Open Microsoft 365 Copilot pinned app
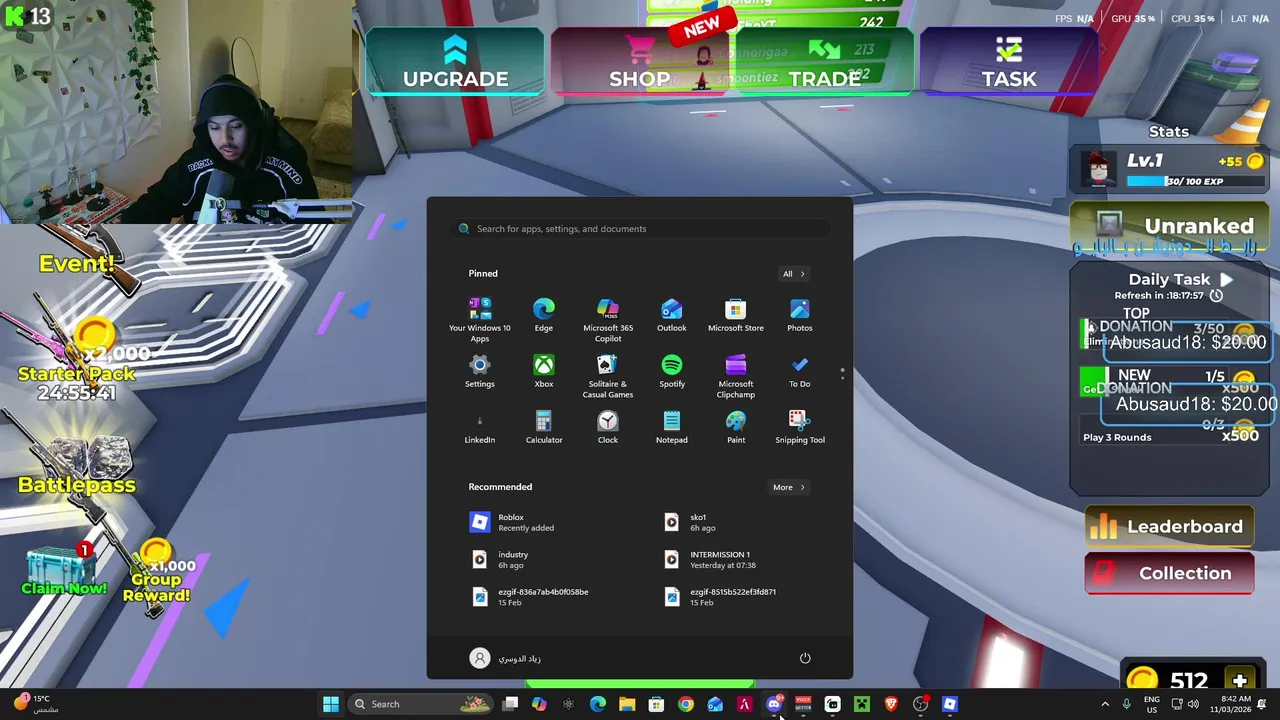This screenshot has width=1280, height=720. [608, 320]
